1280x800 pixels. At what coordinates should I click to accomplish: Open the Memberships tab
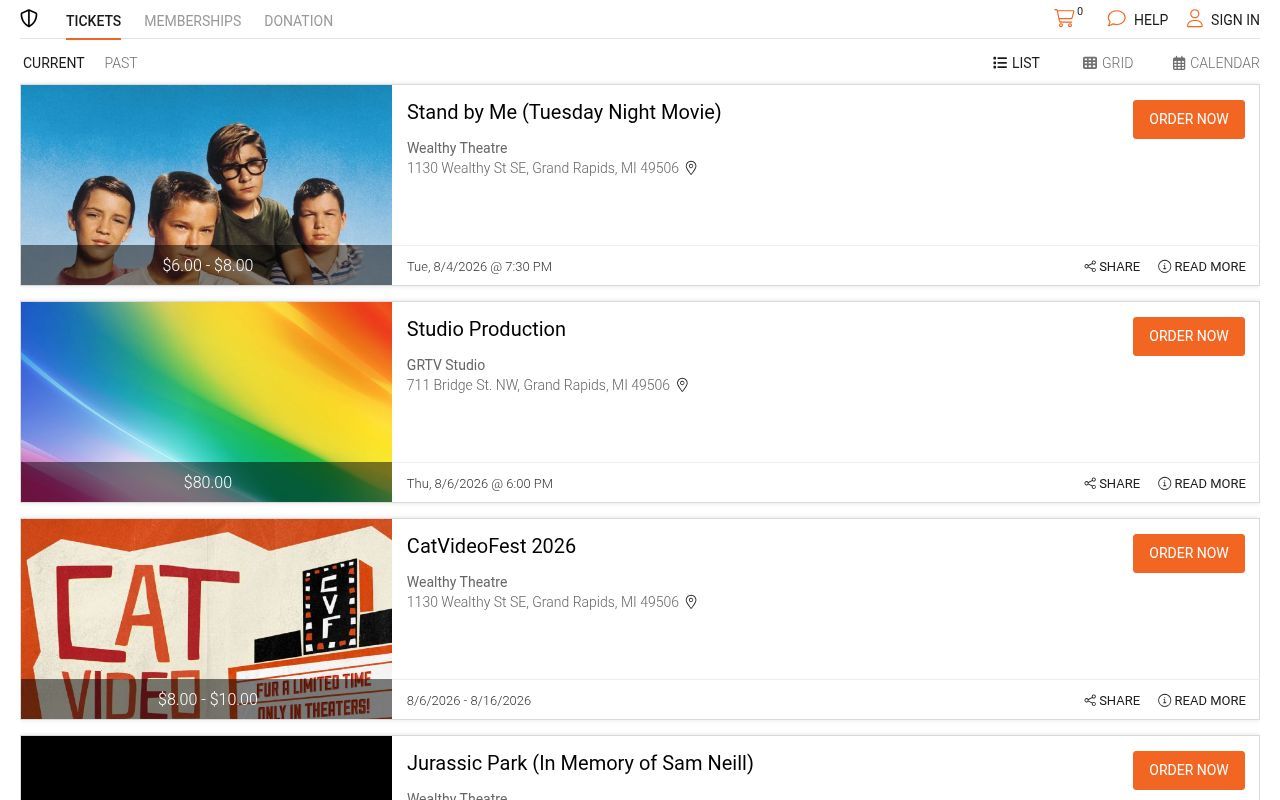[192, 21]
